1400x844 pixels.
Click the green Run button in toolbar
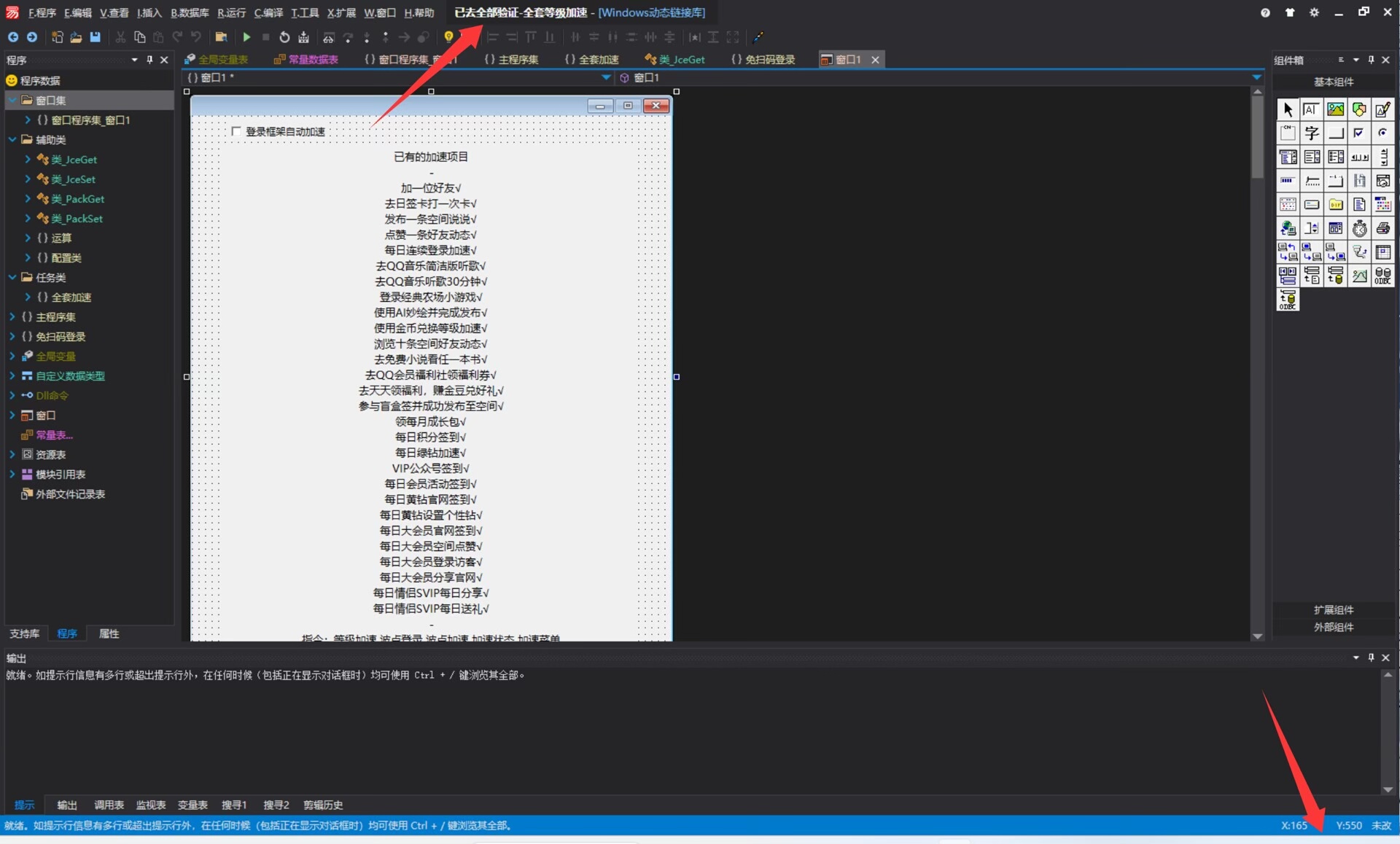246,37
